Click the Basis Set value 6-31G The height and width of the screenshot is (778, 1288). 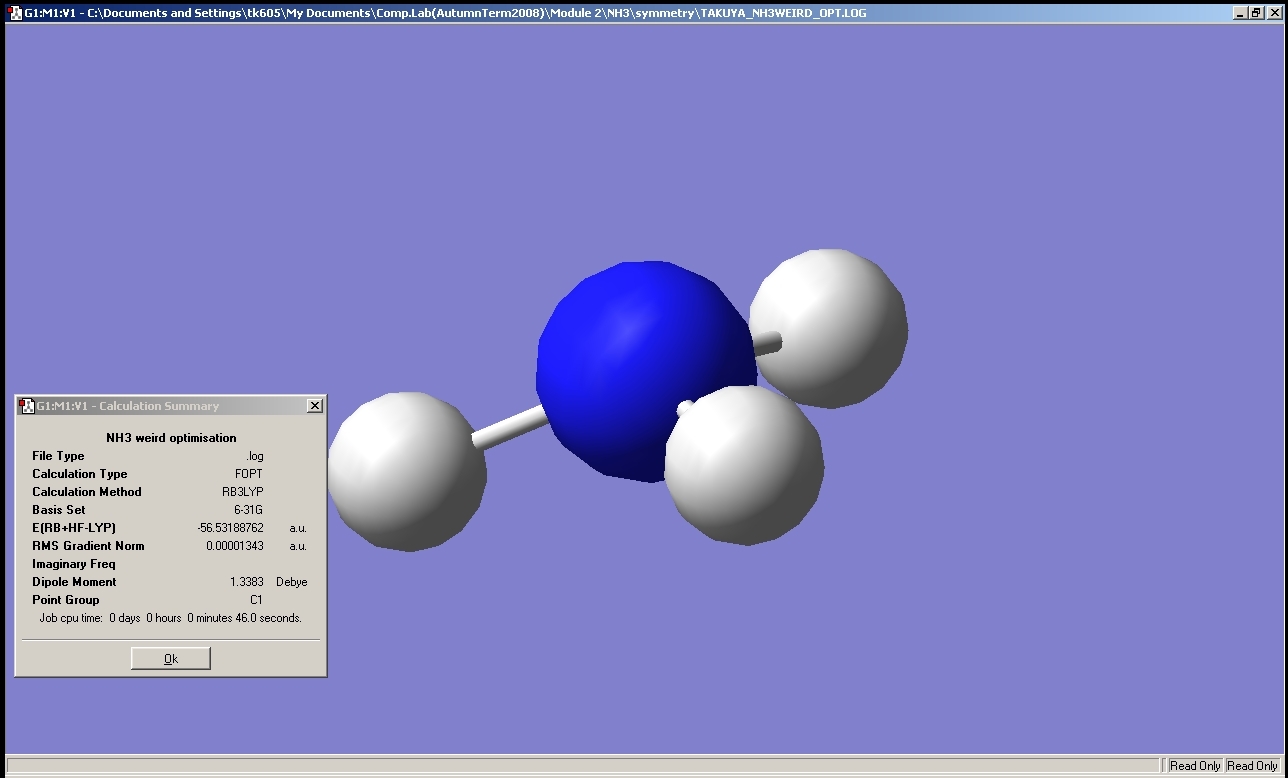248,510
